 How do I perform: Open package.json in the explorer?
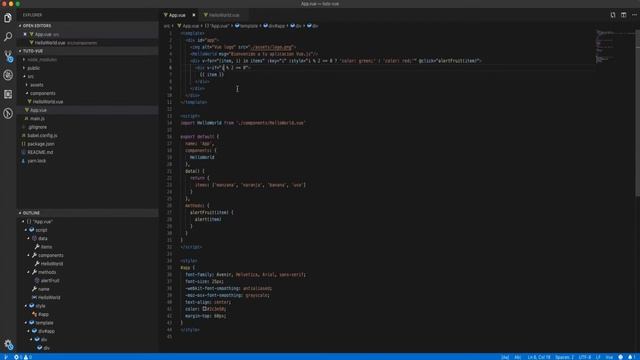[x=40, y=144]
